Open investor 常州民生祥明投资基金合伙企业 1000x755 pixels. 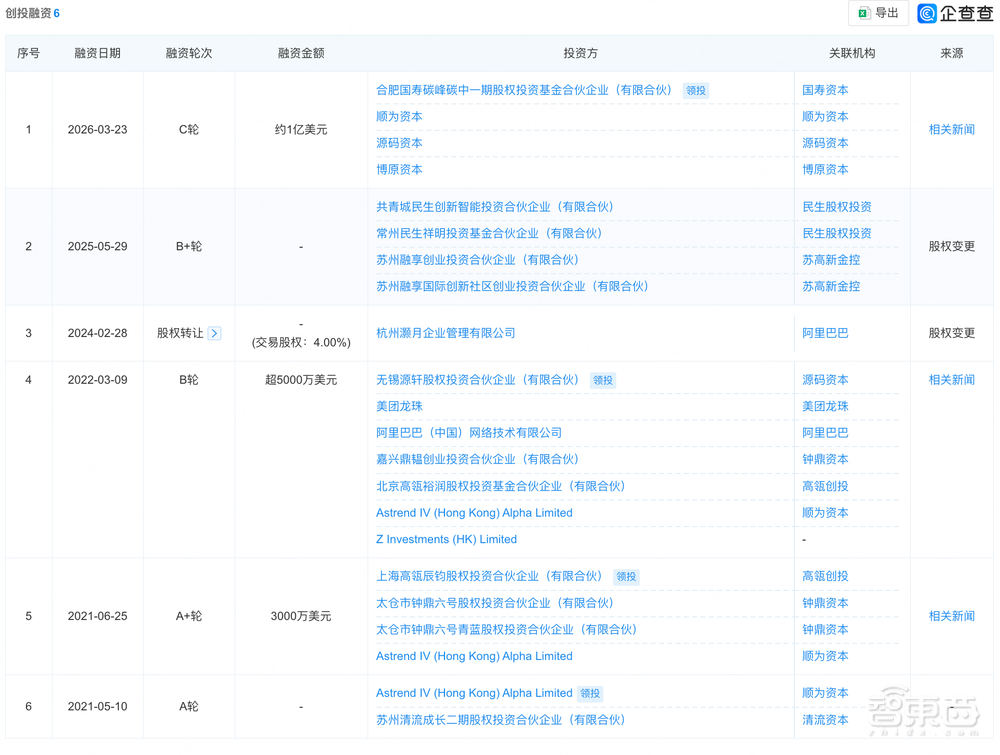489,233
